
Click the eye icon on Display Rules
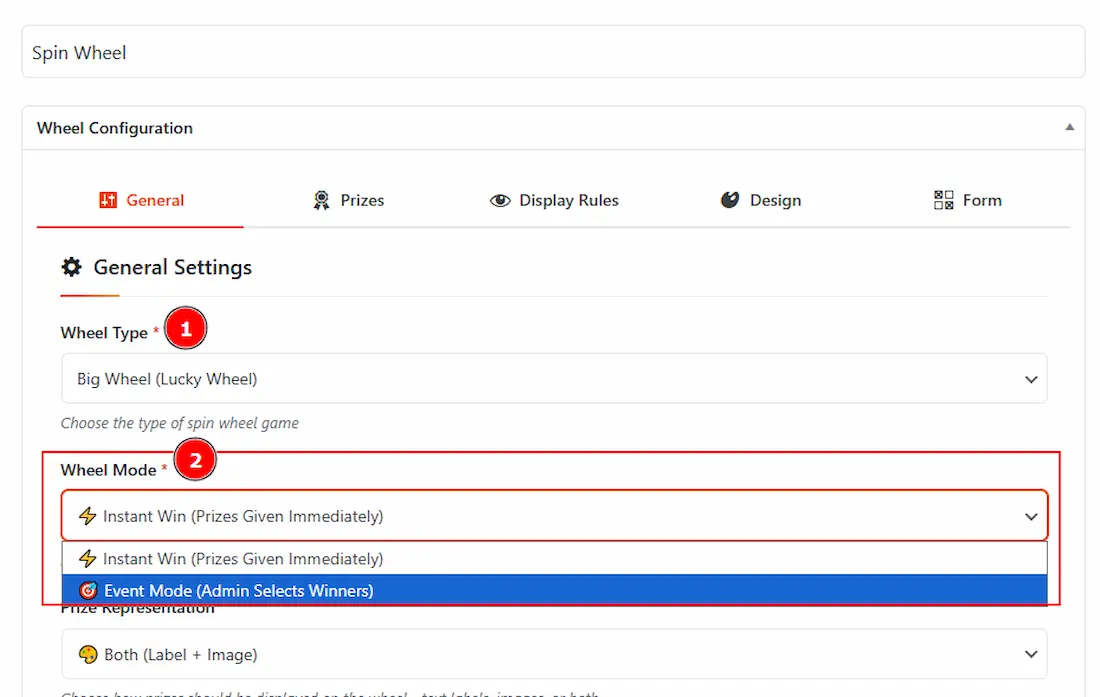tap(500, 200)
